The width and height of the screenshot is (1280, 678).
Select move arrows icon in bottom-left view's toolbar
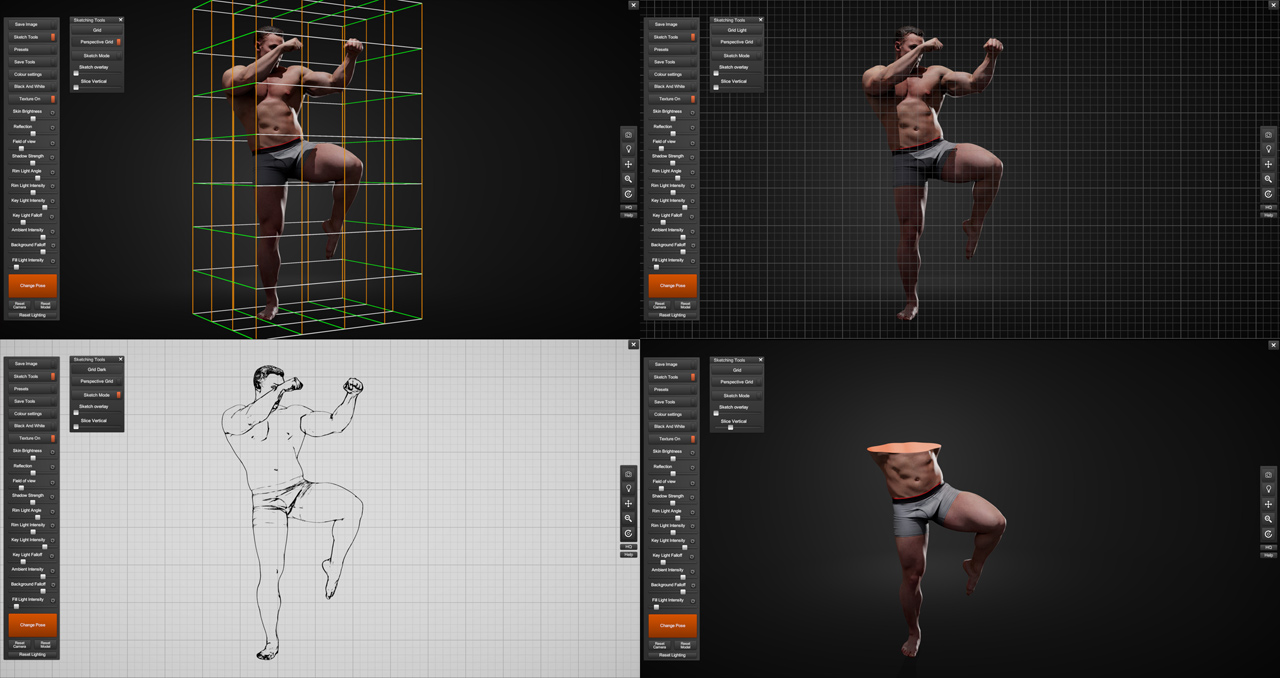pos(628,503)
